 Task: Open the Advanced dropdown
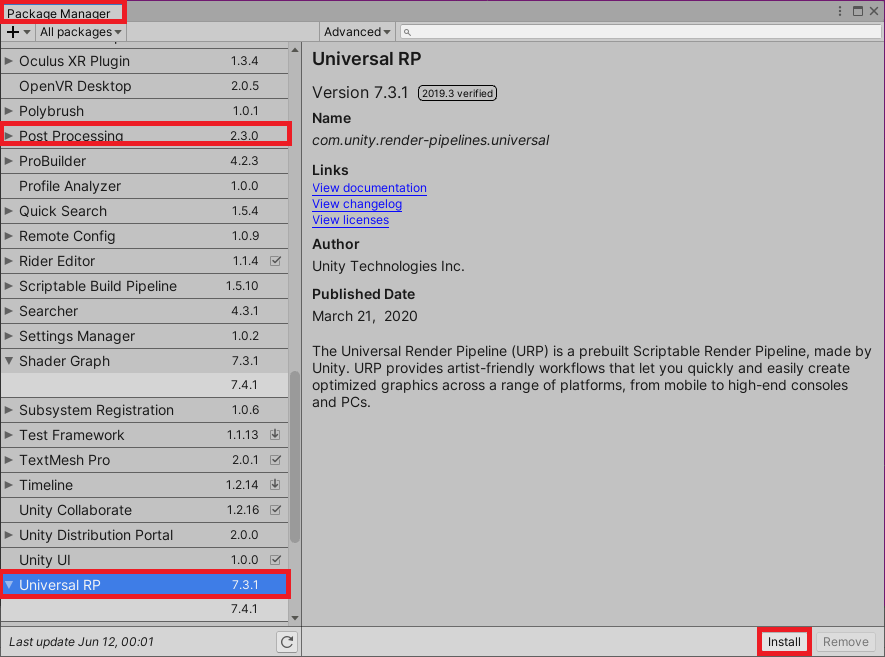[x=358, y=32]
